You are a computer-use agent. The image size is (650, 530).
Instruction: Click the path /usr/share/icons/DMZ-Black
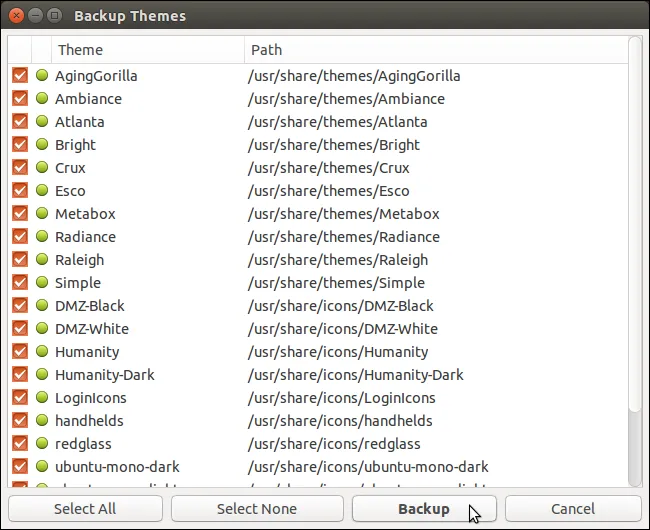tap(340, 306)
